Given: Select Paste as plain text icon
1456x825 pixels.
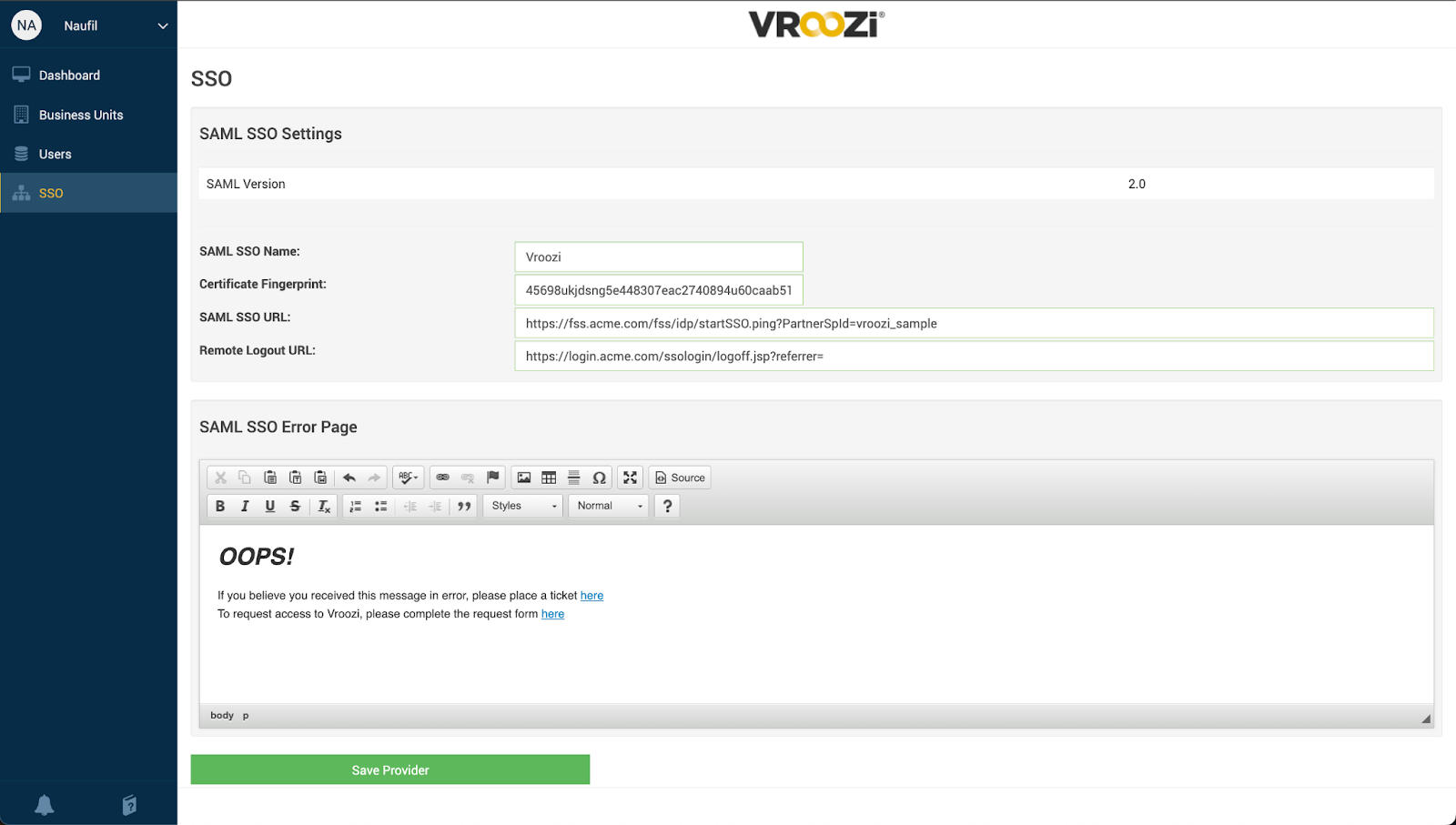Looking at the screenshot, I should (x=296, y=478).
